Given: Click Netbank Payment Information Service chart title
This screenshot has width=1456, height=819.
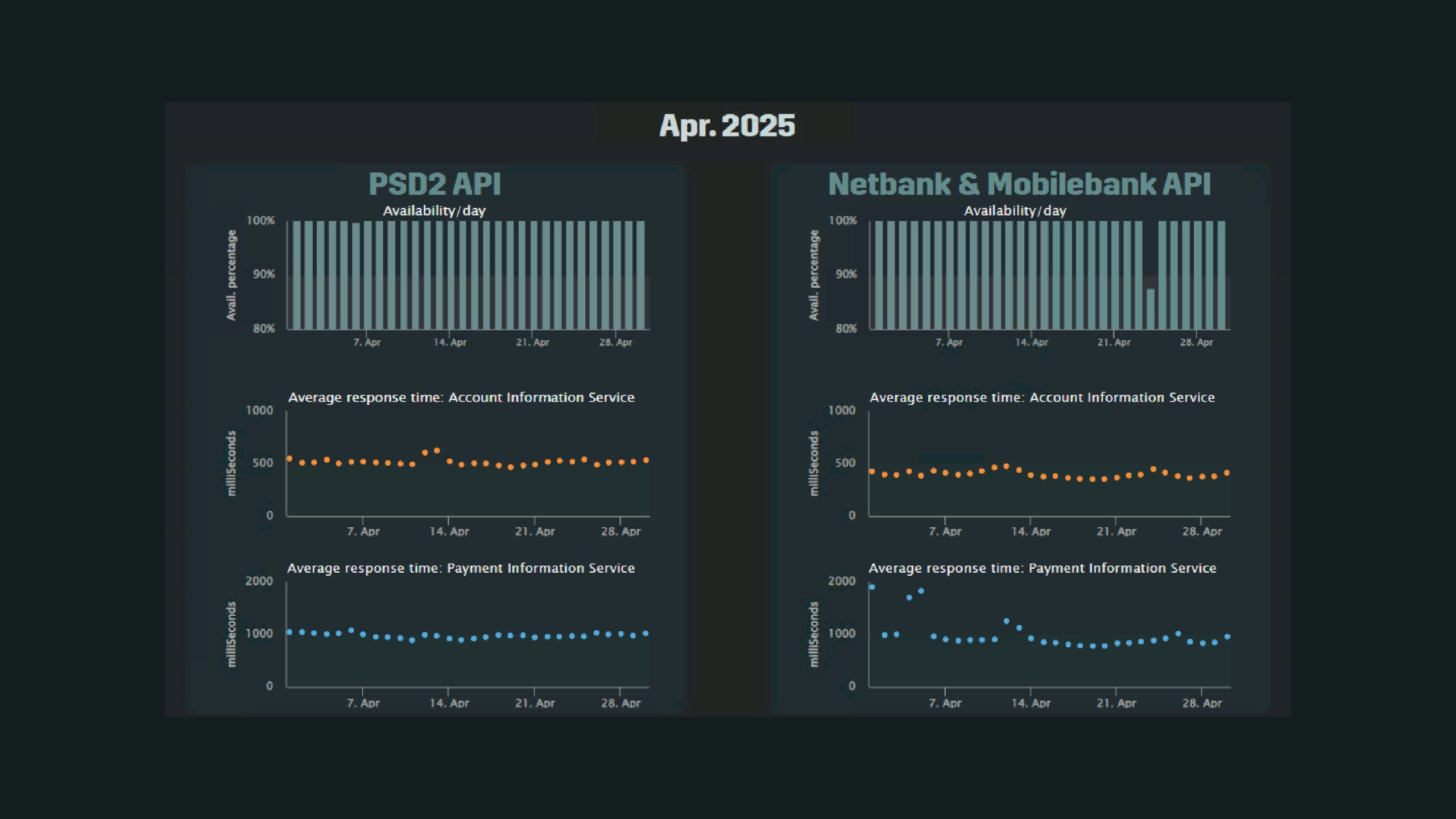Looking at the screenshot, I should (x=1042, y=568).
